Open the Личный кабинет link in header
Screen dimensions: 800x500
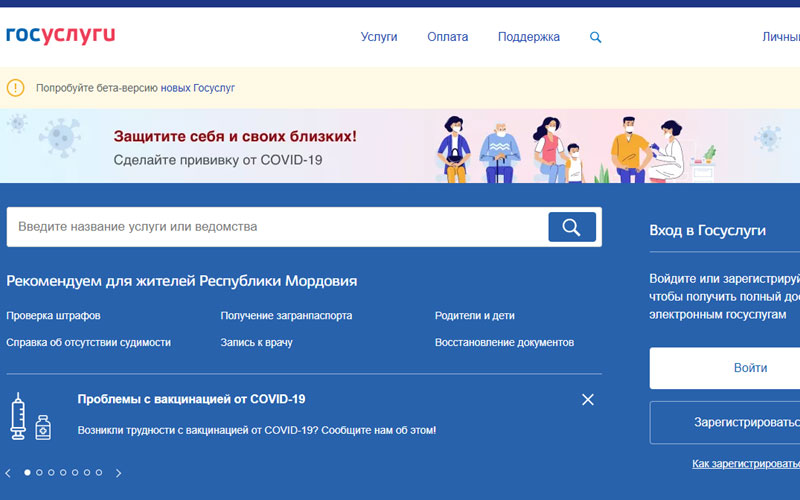point(781,37)
